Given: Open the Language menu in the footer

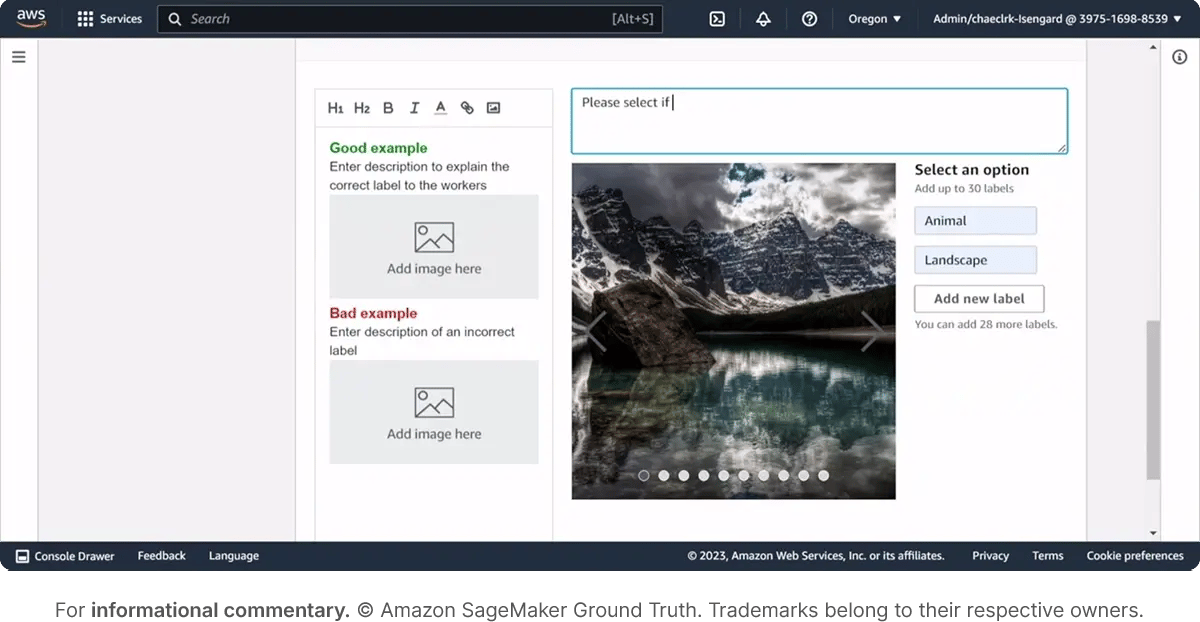Looking at the screenshot, I should click(x=233, y=555).
